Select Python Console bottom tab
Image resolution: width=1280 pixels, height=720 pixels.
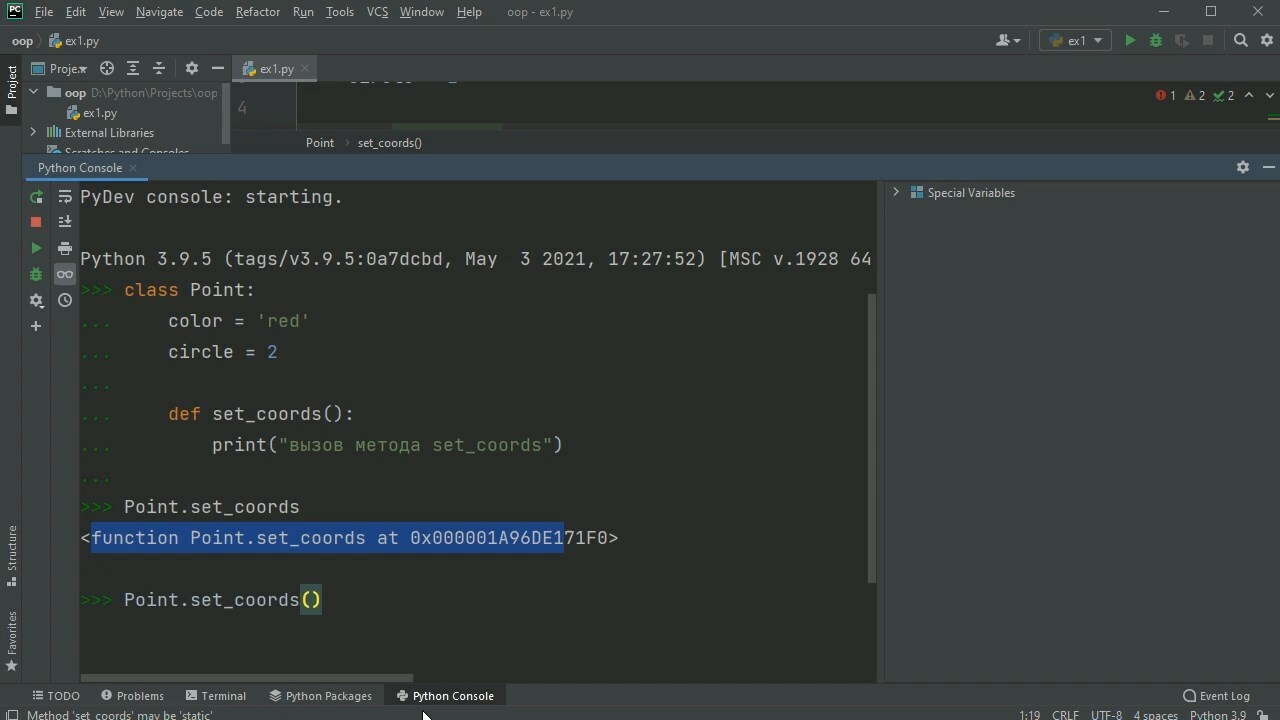click(x=445, y=696)
